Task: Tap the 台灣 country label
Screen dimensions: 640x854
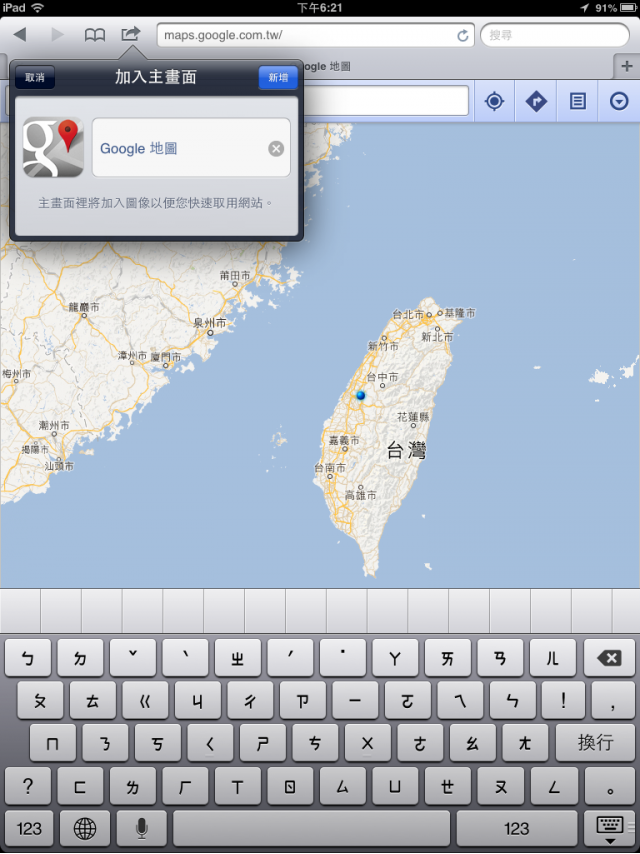Action: pos(406,451)
